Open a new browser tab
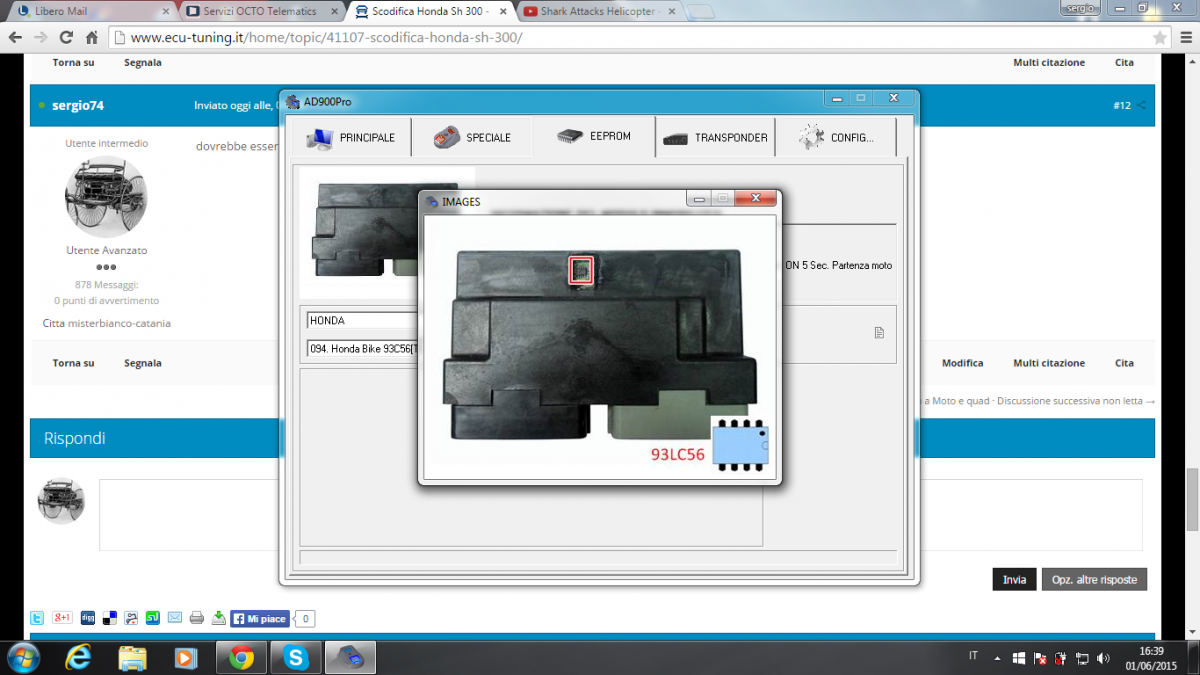The height and width of the screenshot is (675, 1200). pyautogui.click(x=701, y=12)
